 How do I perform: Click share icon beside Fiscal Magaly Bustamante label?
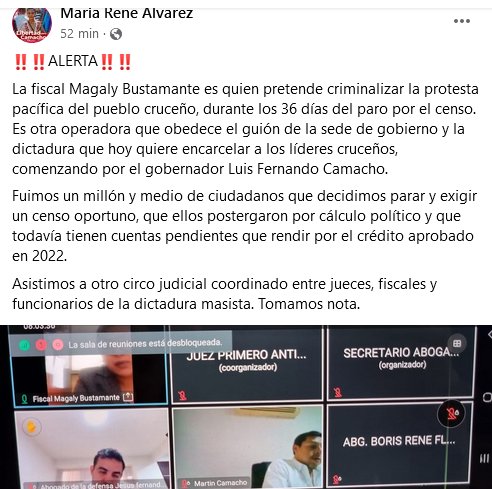pos(128,397)
